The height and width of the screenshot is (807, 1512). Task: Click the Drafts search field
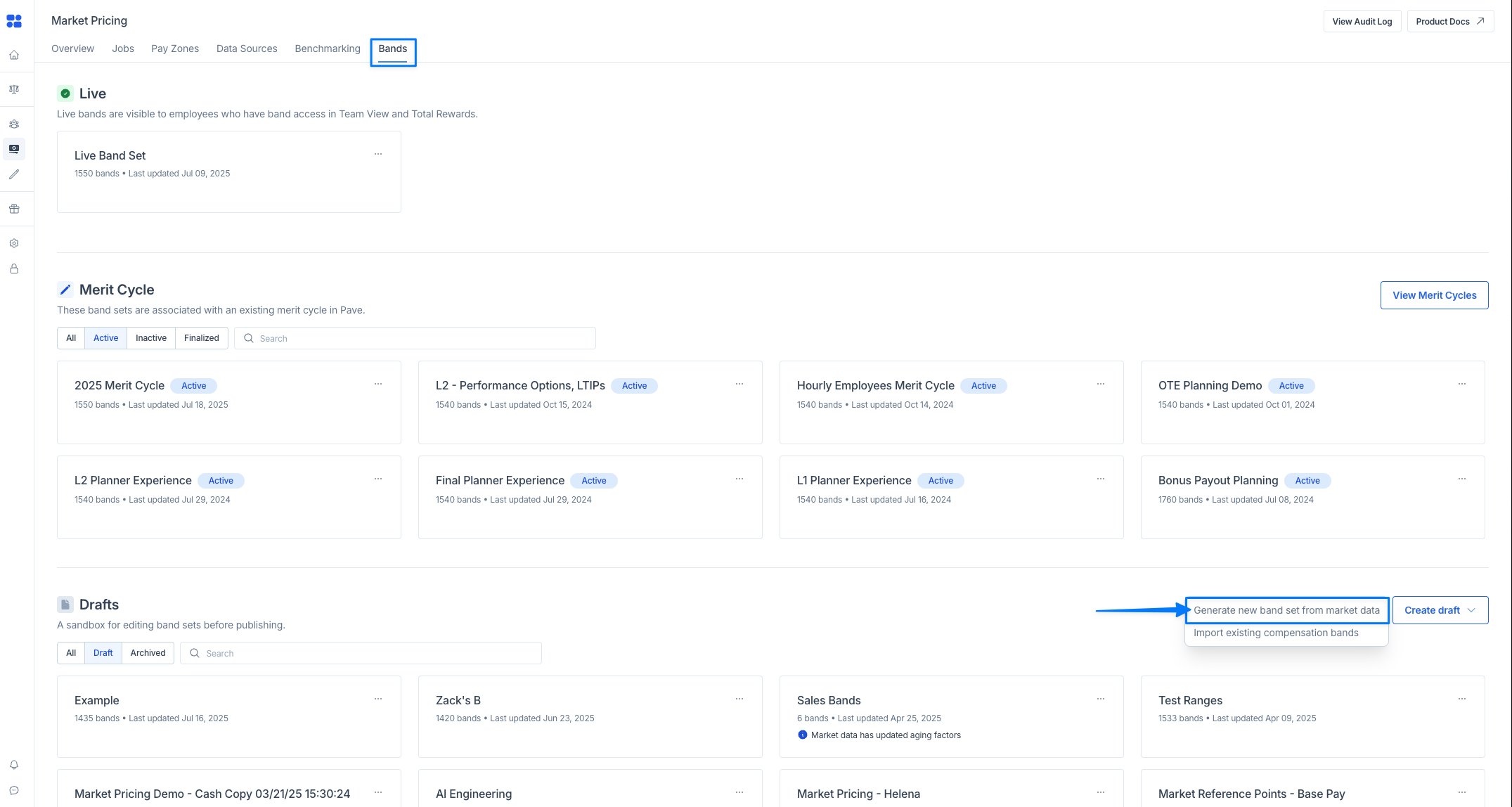click(x=361, y=652)
